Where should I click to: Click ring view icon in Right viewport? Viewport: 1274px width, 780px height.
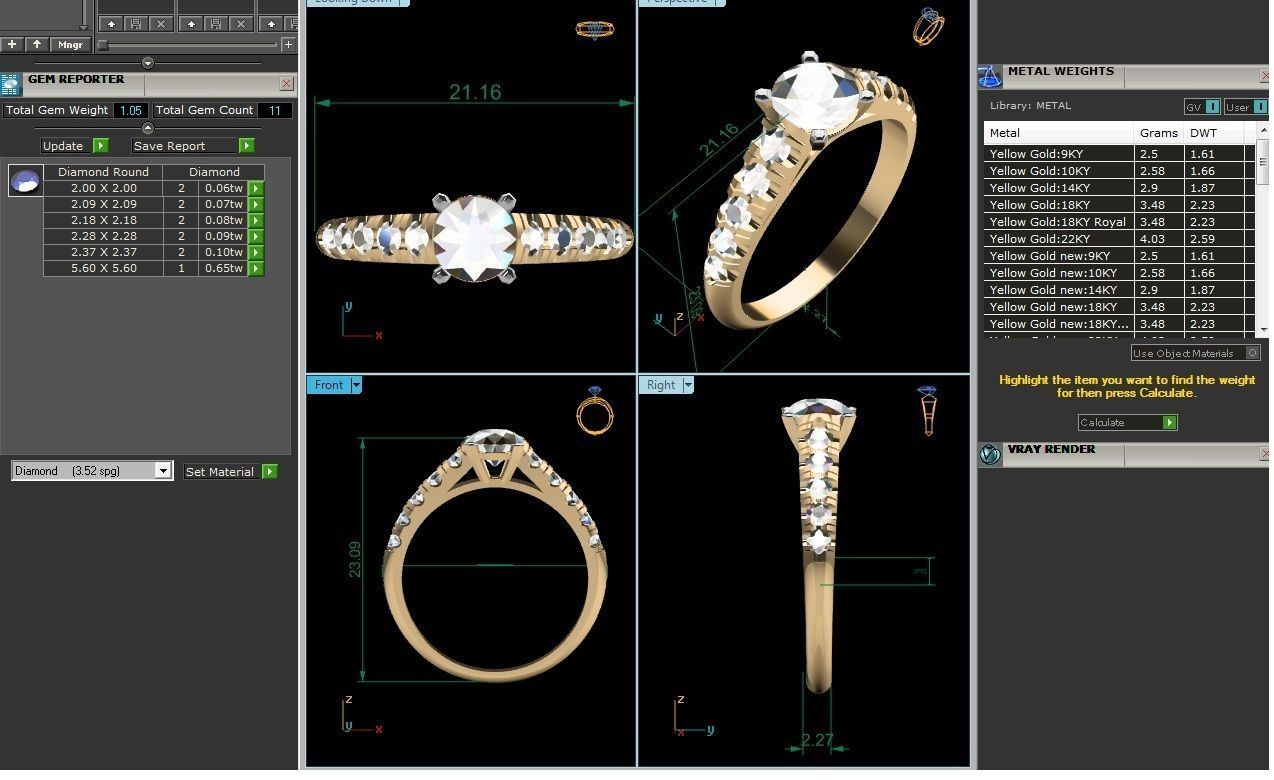click(x=928, y=410)
